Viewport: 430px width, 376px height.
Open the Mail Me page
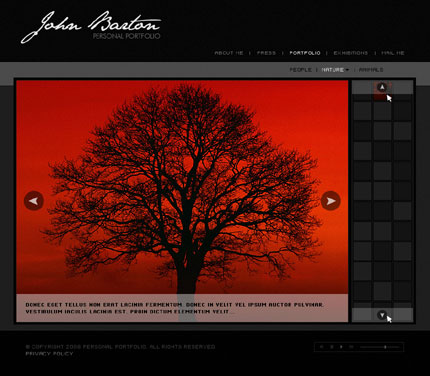click(393, 53)
